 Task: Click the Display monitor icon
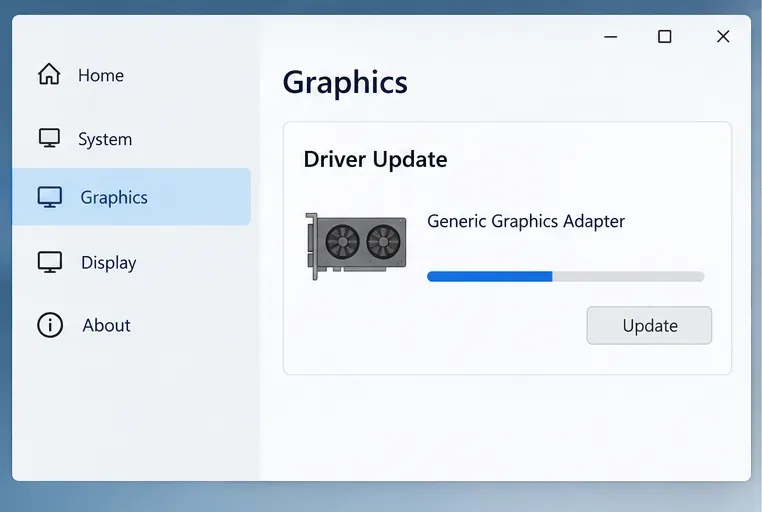click(50, 262)
